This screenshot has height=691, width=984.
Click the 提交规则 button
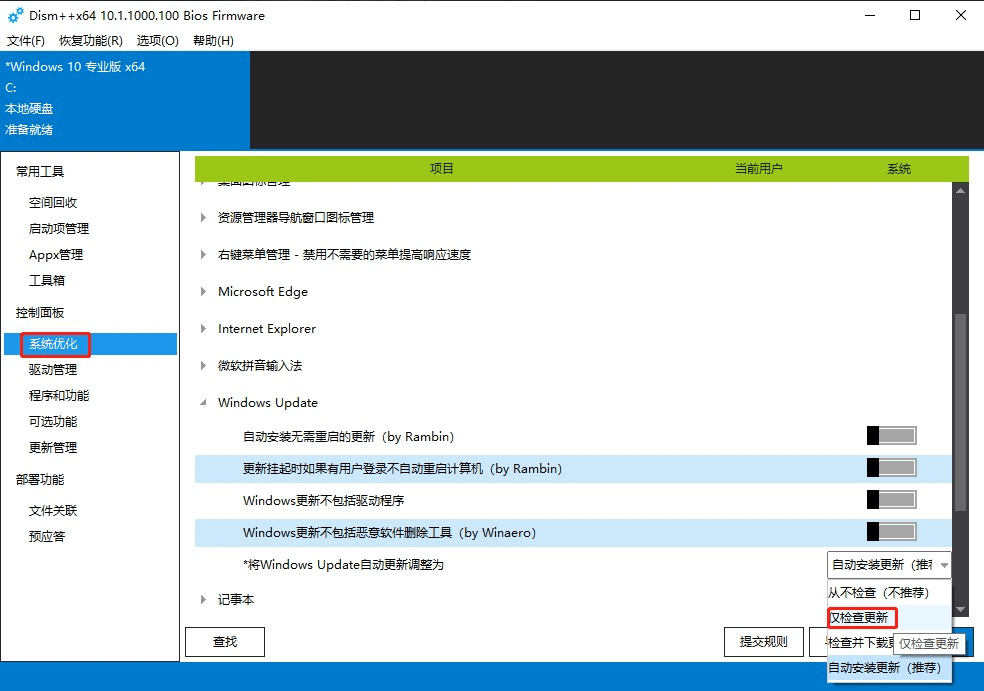click(763, 642)
